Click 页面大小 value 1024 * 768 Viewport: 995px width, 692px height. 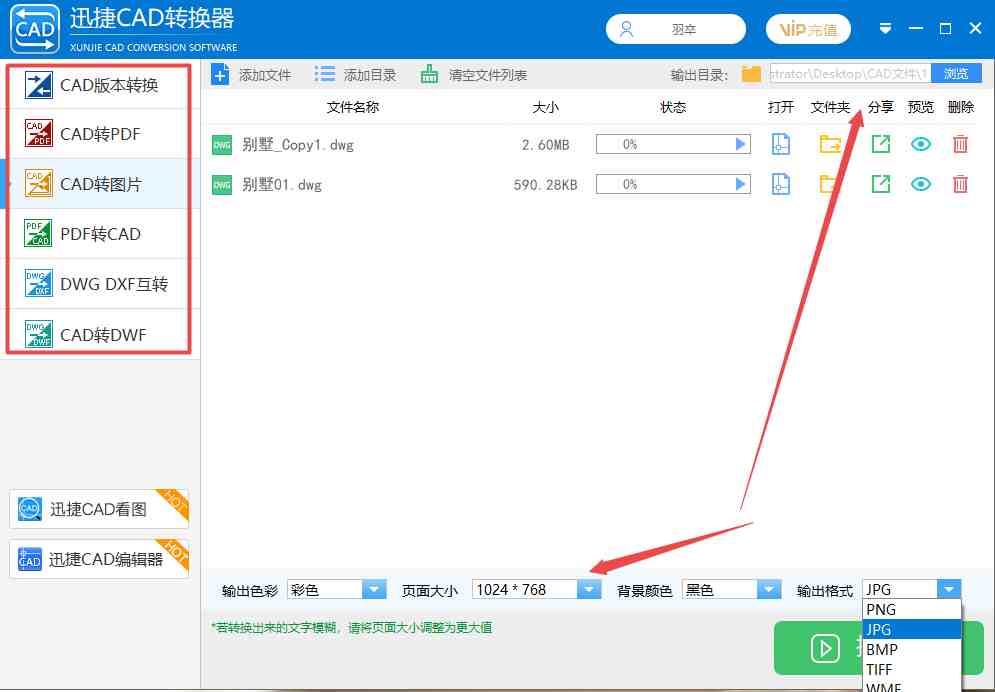pyautogui.click(x=511, y=590)
